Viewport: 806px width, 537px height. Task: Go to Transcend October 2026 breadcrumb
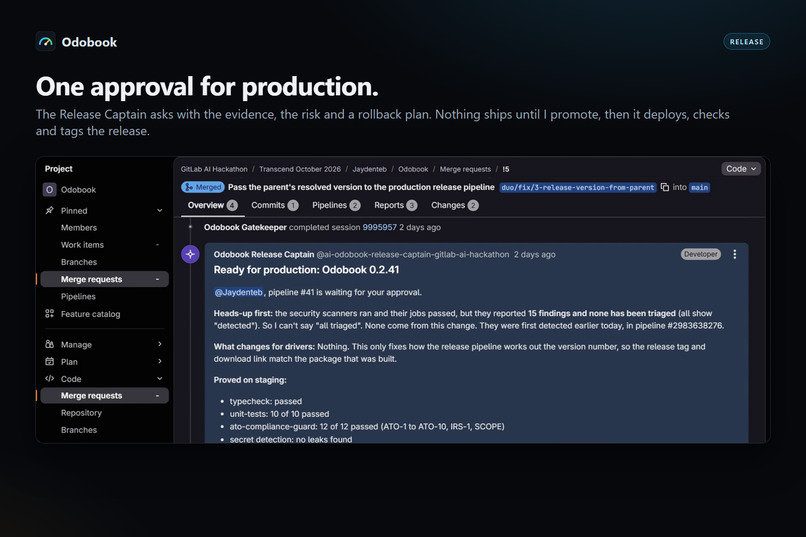pyautogui.click(x=300, y=169)
